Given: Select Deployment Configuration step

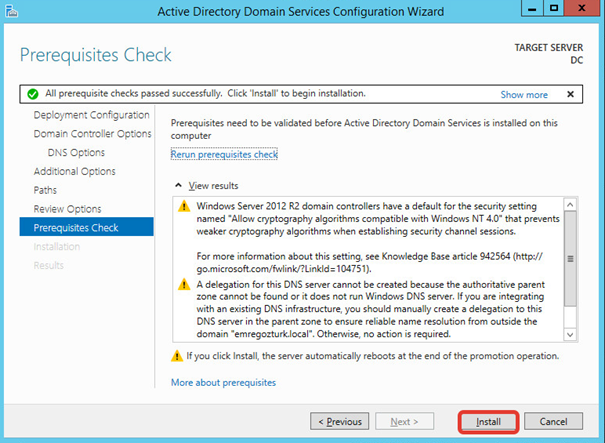Looking at the screenshot, I should (x=91, y=115).
